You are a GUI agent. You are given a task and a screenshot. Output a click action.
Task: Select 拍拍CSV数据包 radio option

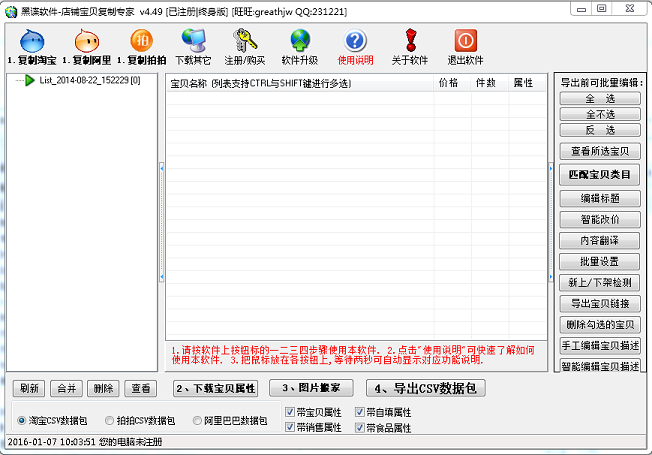(140, 420)
